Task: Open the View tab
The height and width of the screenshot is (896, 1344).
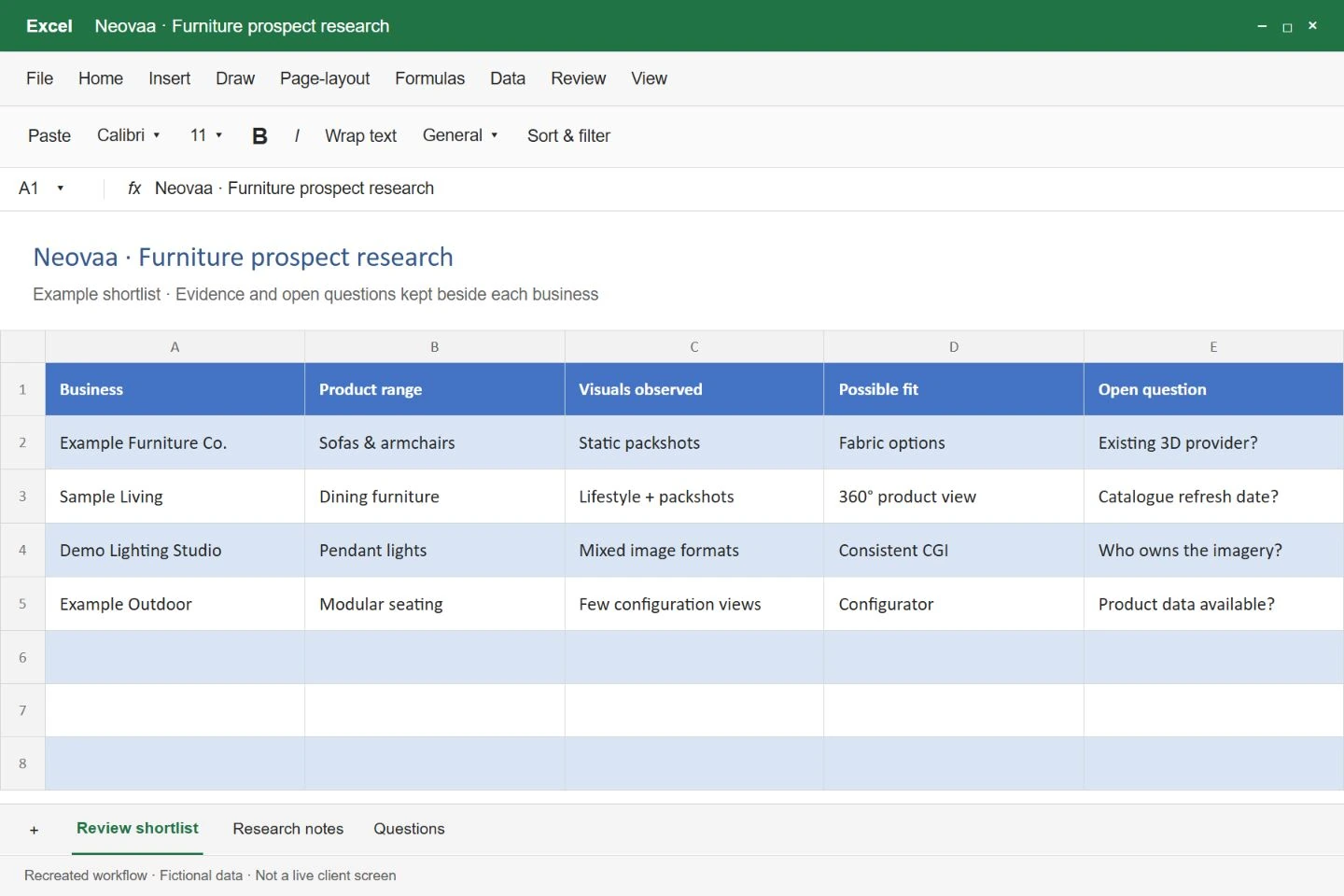Action: point(649,78)
